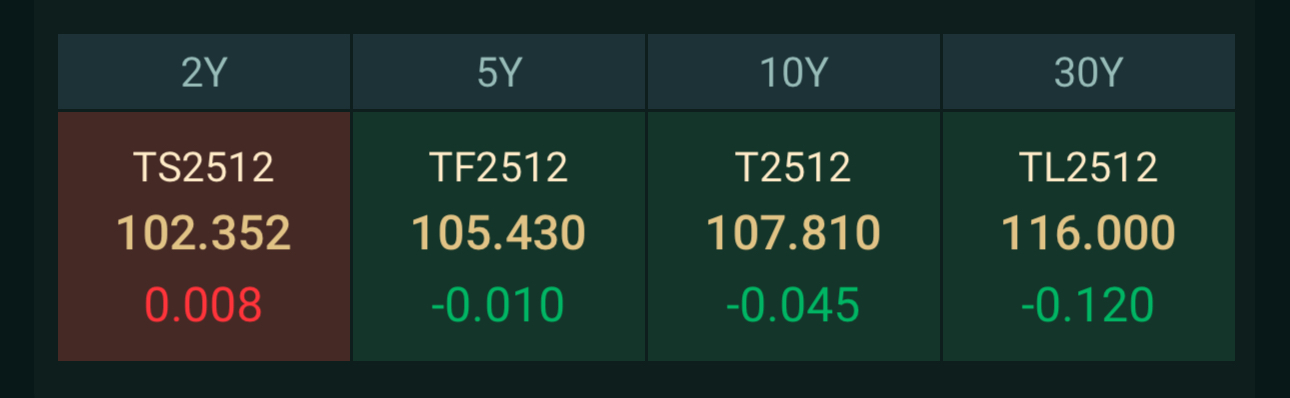Select the 10Y column header
Viewport: 1290px width, 398px height.
[x=794, y=72]
